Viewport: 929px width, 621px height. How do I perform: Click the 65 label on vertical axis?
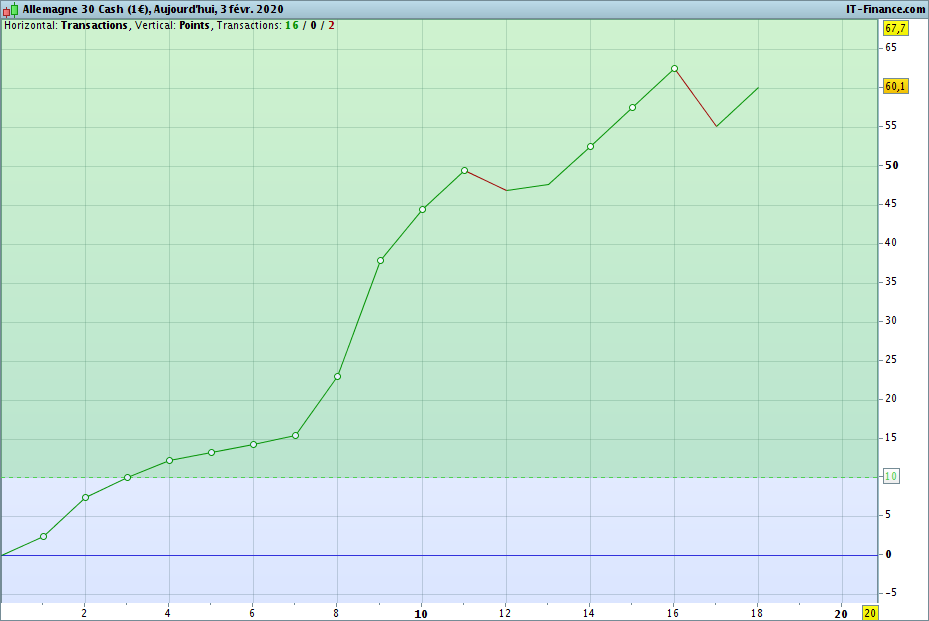click(891, 47)
